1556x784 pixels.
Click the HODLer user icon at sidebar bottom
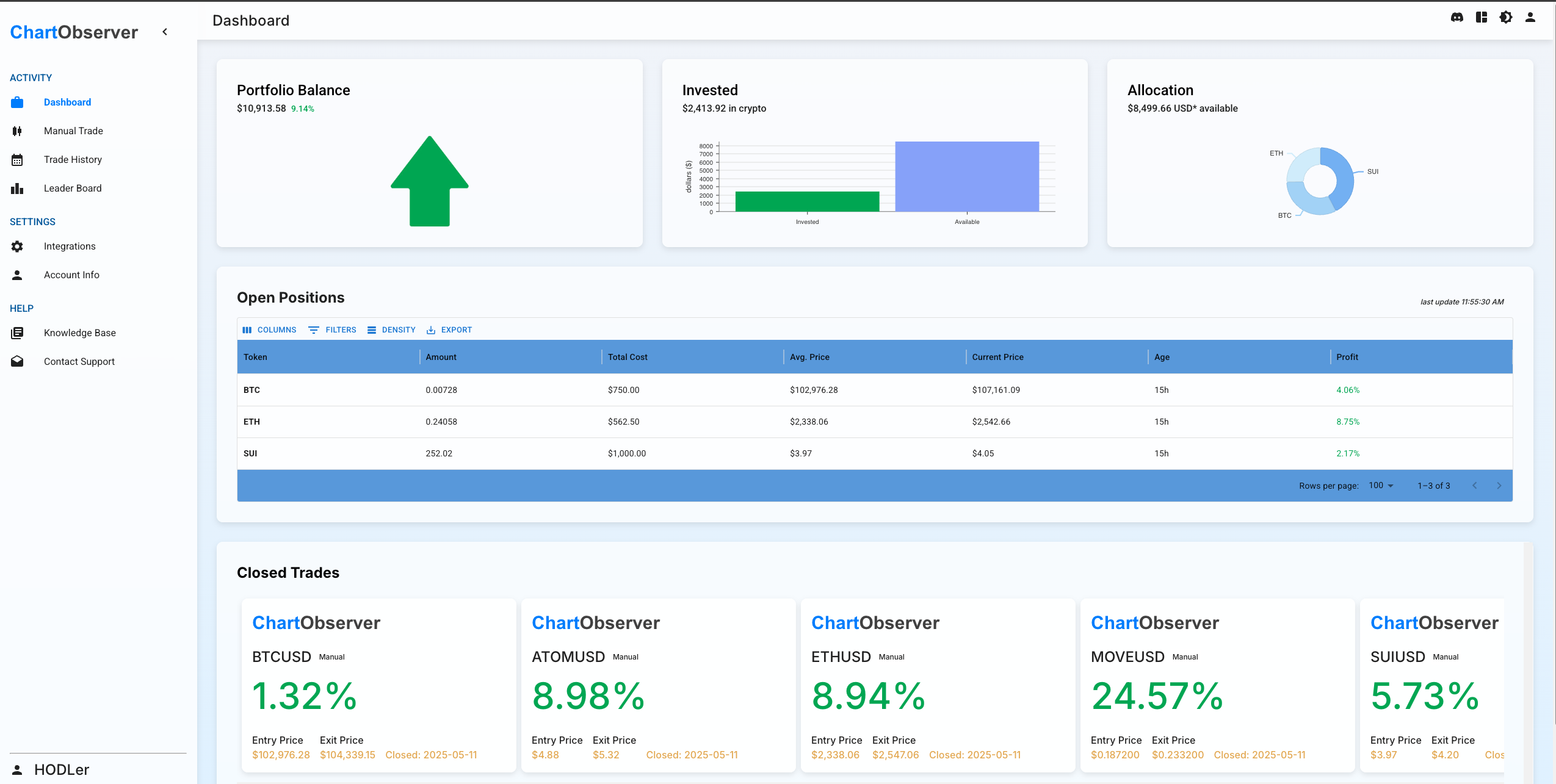[x=17, y=770]
